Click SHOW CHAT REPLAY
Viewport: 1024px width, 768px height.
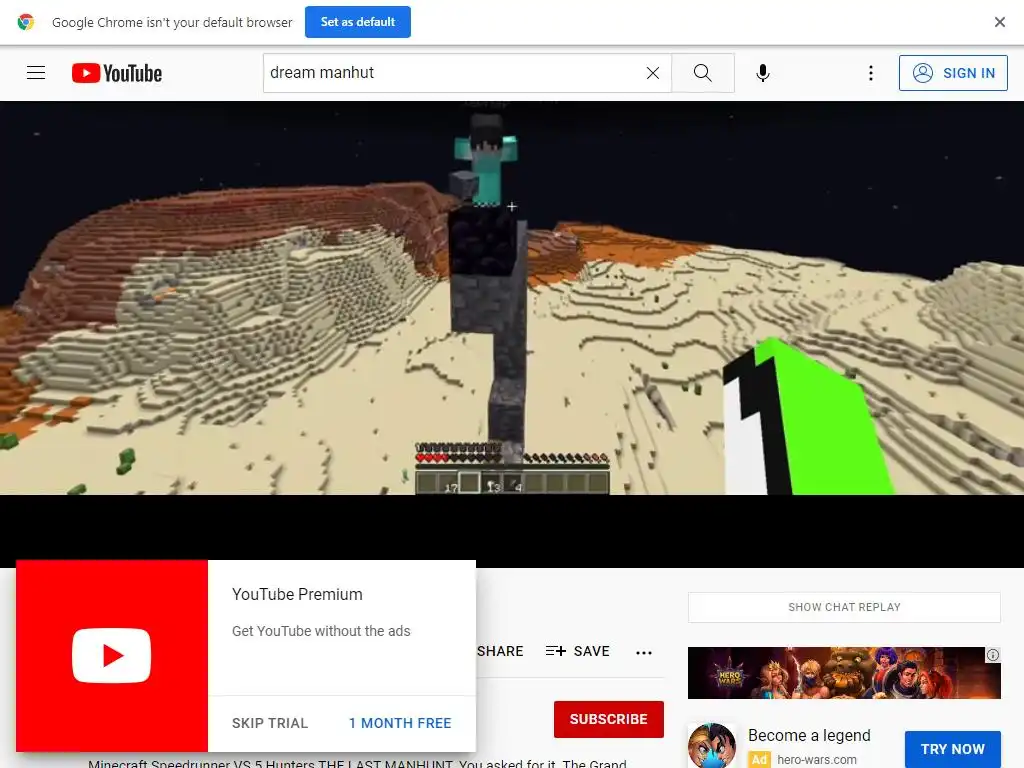point(844,607)
